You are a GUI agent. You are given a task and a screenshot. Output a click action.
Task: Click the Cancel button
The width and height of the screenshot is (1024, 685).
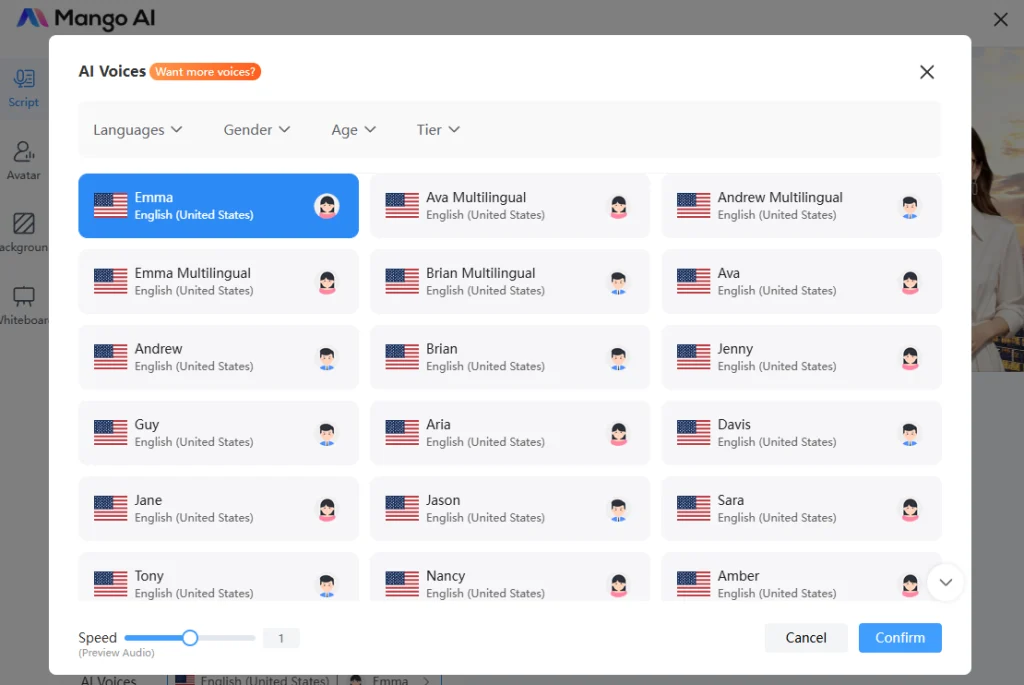805,638
